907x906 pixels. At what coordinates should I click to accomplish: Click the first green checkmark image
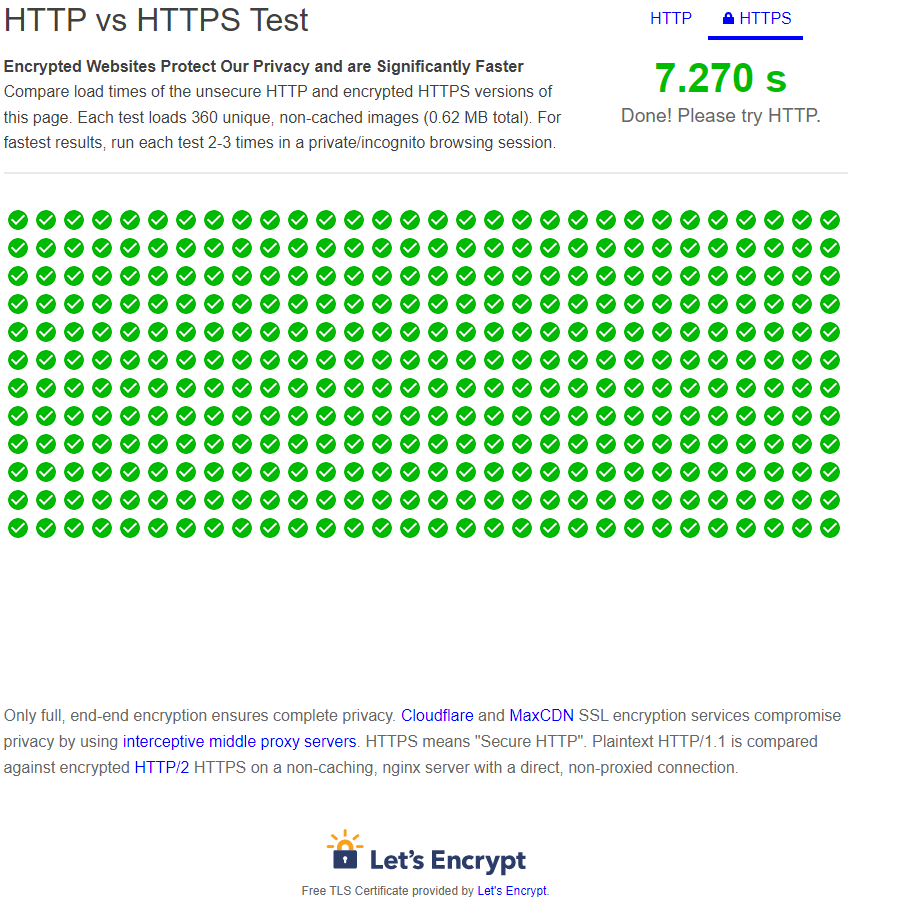point(17,219)
